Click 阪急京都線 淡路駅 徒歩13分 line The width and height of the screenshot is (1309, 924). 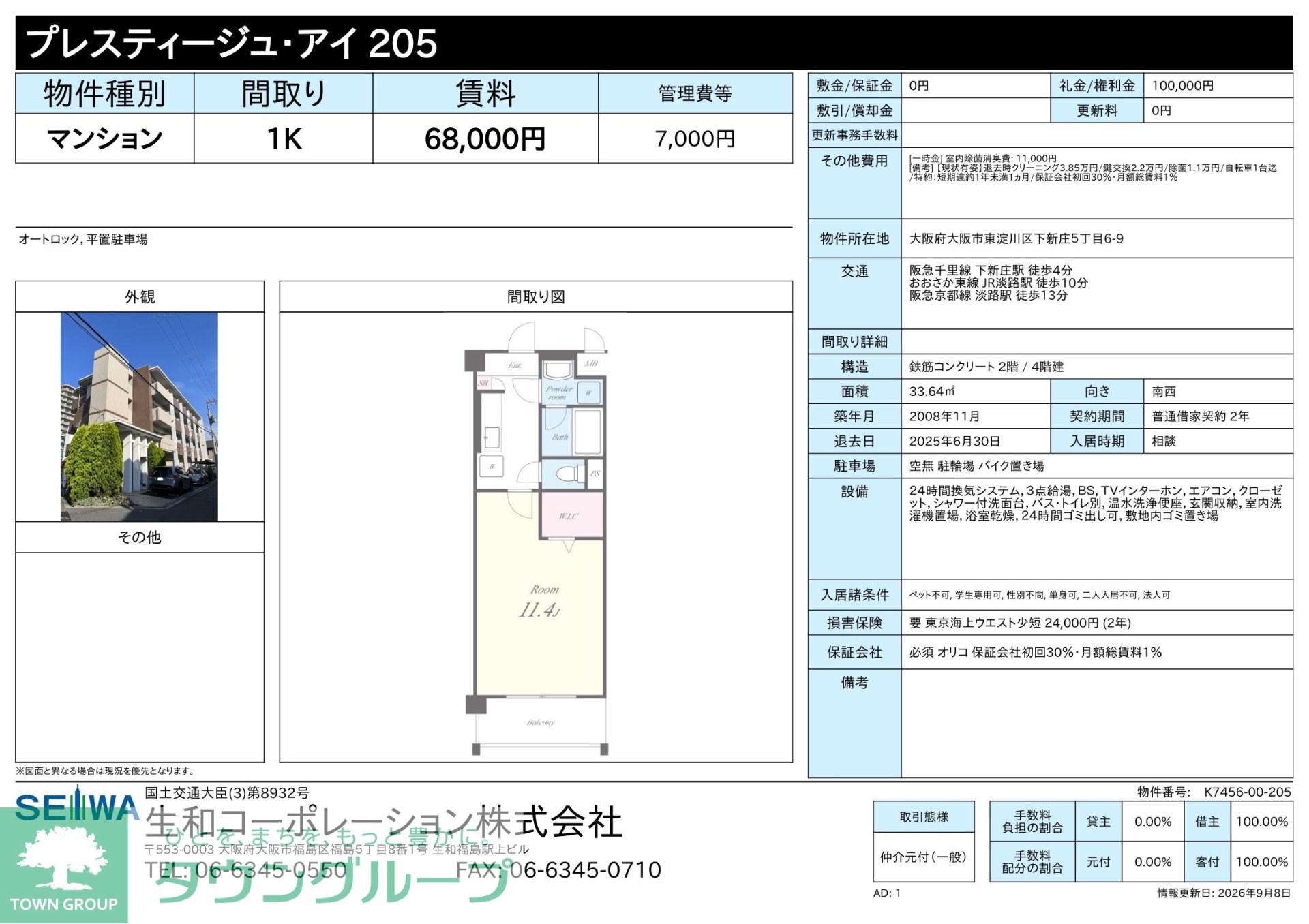pos(988,295)
